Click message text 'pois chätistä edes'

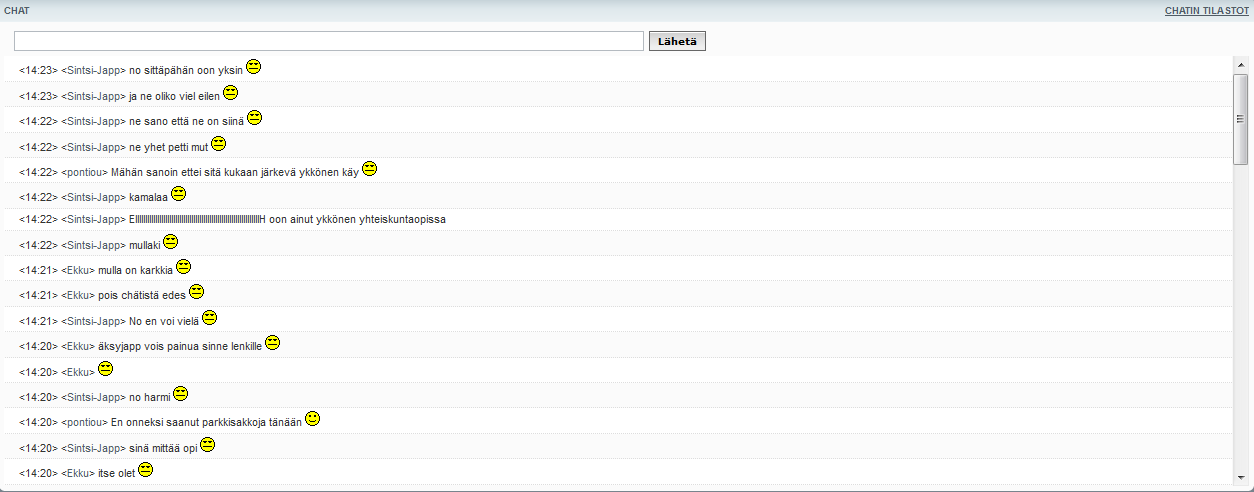pyautogui.click(x=142, y=296)
